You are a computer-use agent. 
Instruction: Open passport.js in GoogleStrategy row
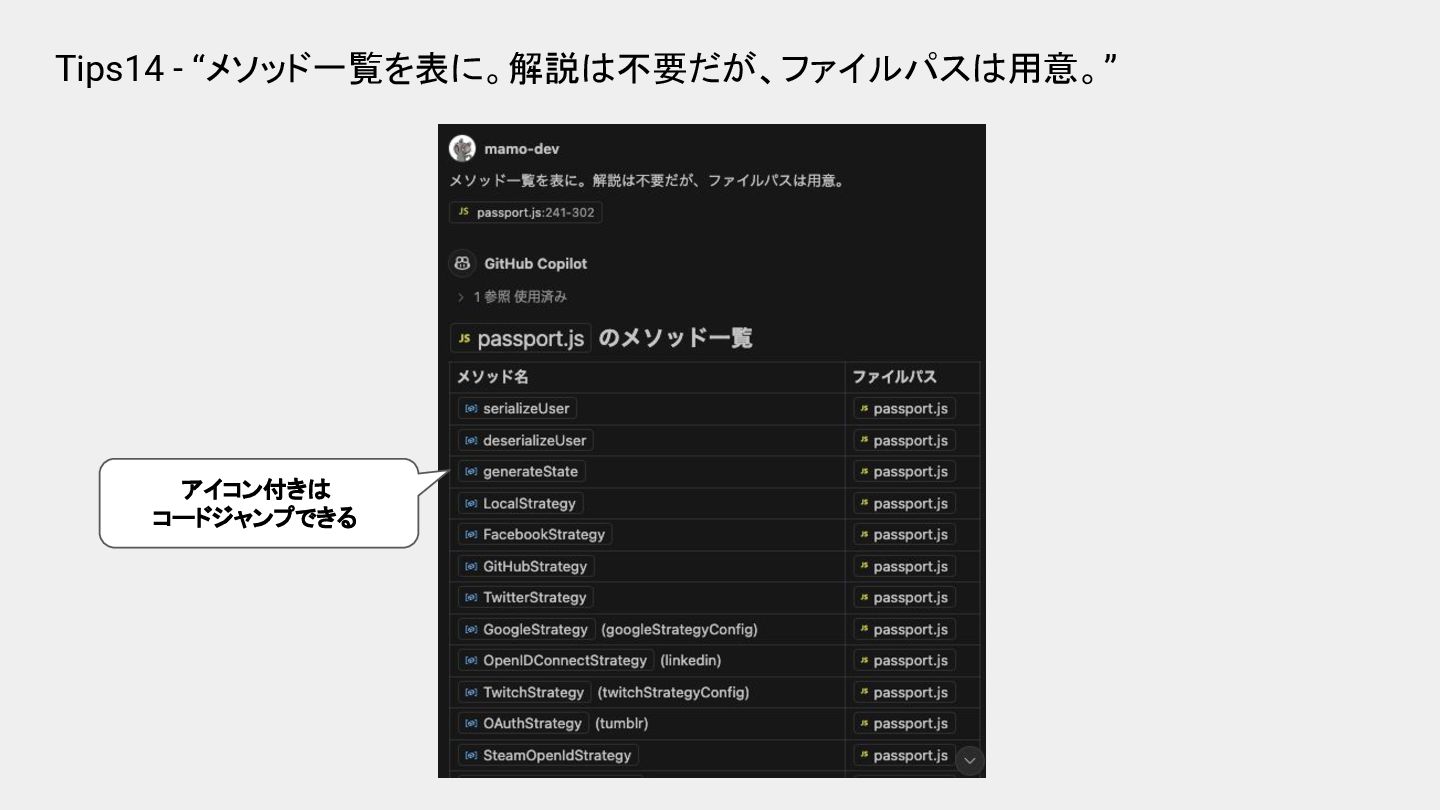coord(904,629)
